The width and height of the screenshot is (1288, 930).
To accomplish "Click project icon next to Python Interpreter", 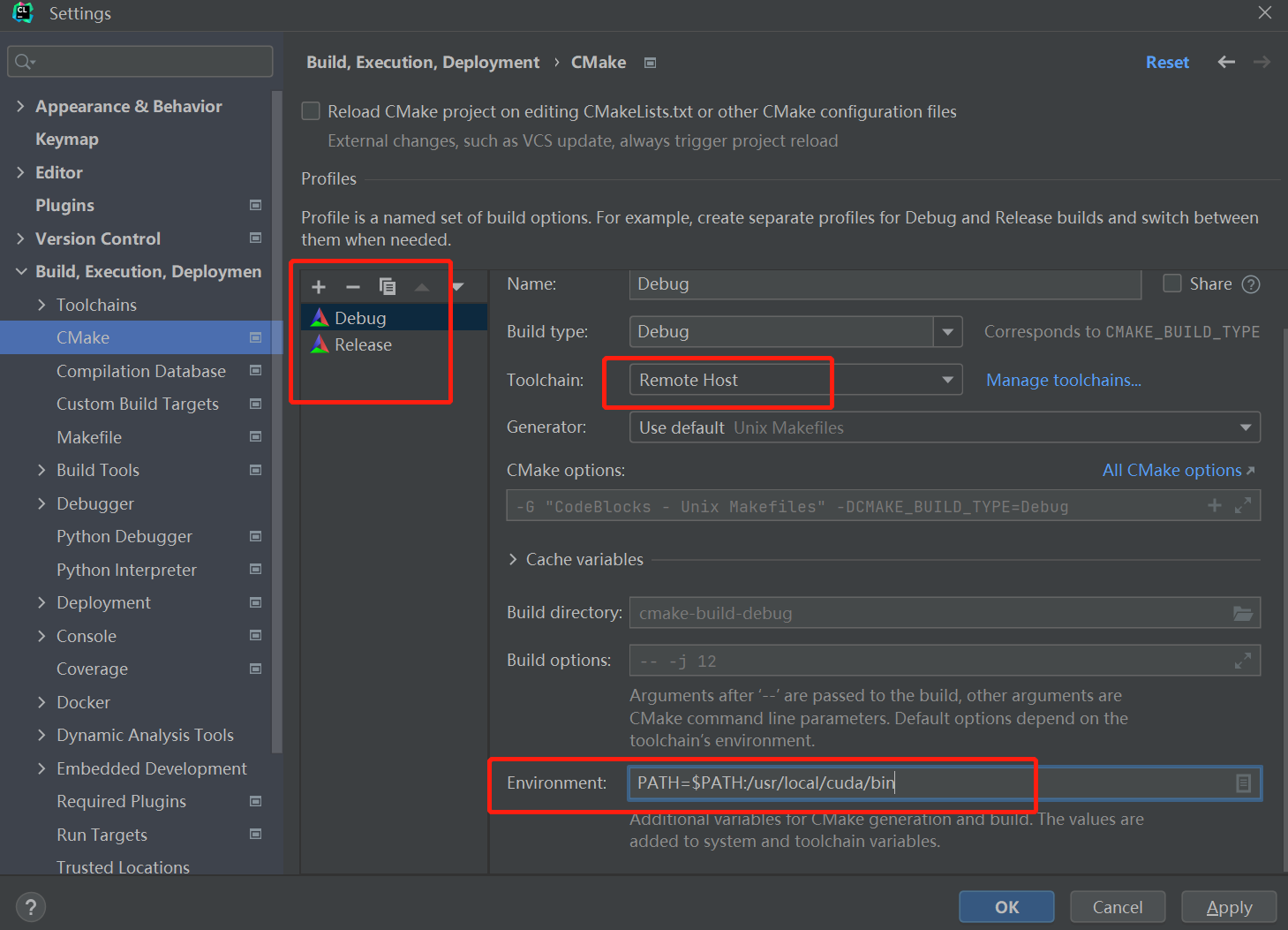I will pos(255,569).
